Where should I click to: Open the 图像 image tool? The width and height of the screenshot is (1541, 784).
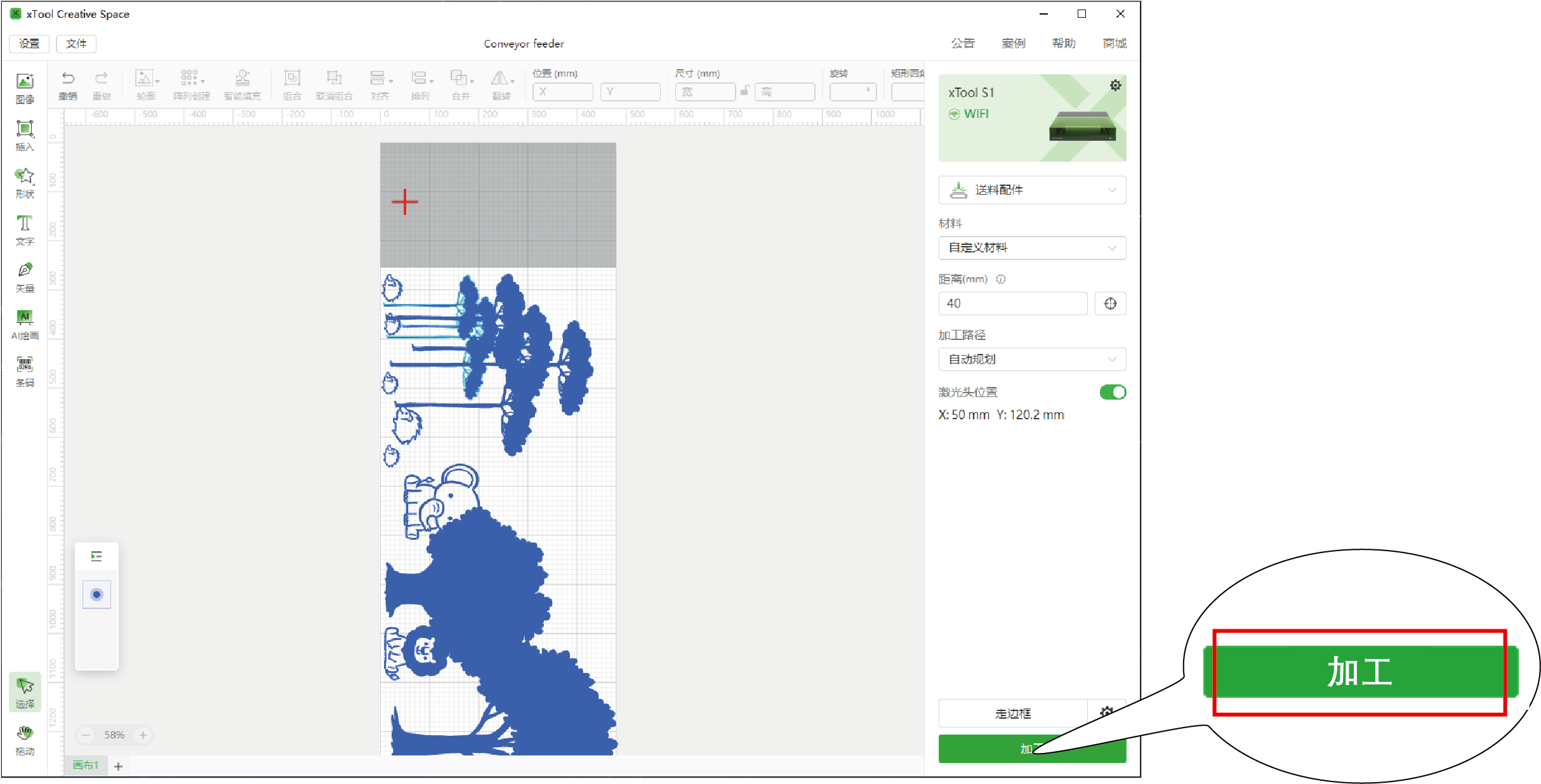tap(25, 88)
